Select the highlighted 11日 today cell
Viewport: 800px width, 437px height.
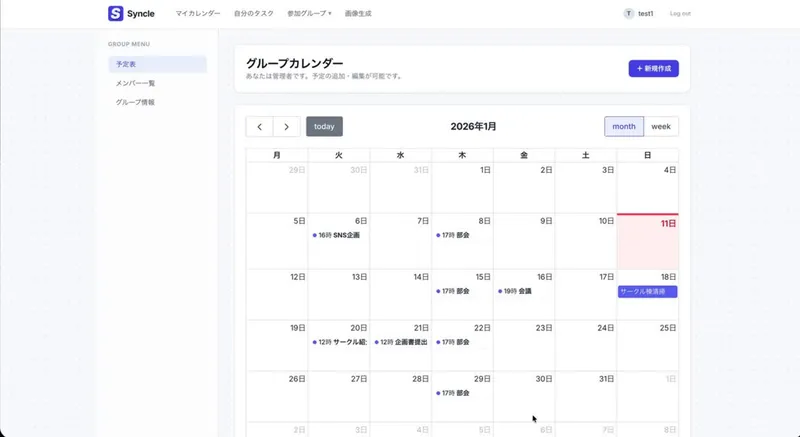[x=647, y=242]
